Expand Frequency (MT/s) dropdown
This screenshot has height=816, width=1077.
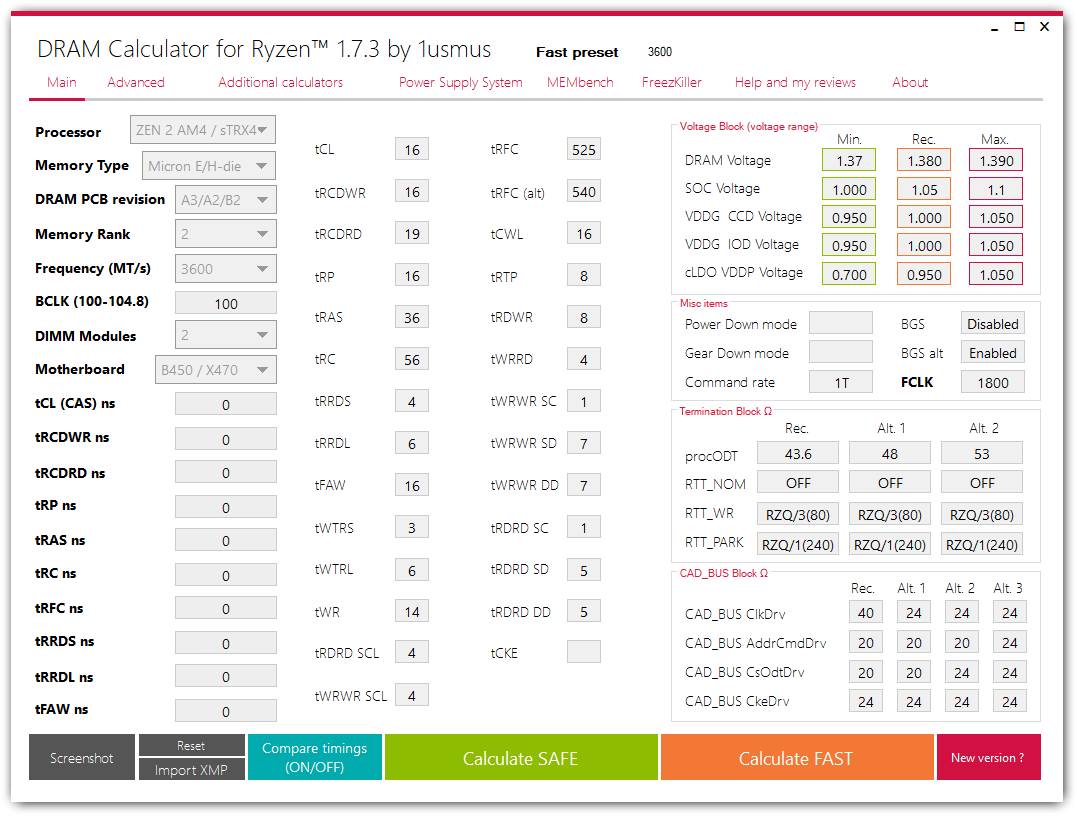tap(225, 269)
